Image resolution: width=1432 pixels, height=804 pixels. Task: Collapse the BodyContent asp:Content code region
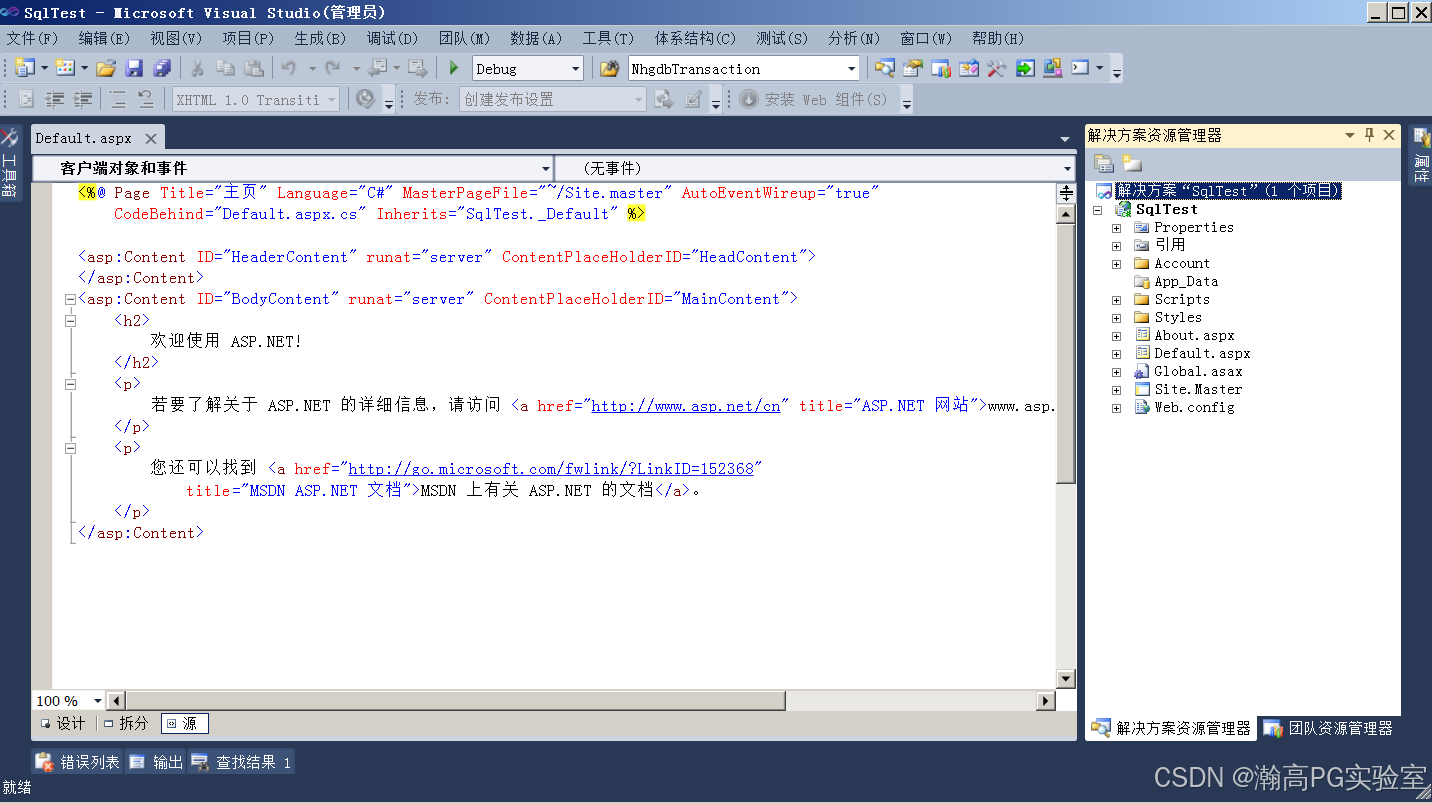(x=70, y=299)
